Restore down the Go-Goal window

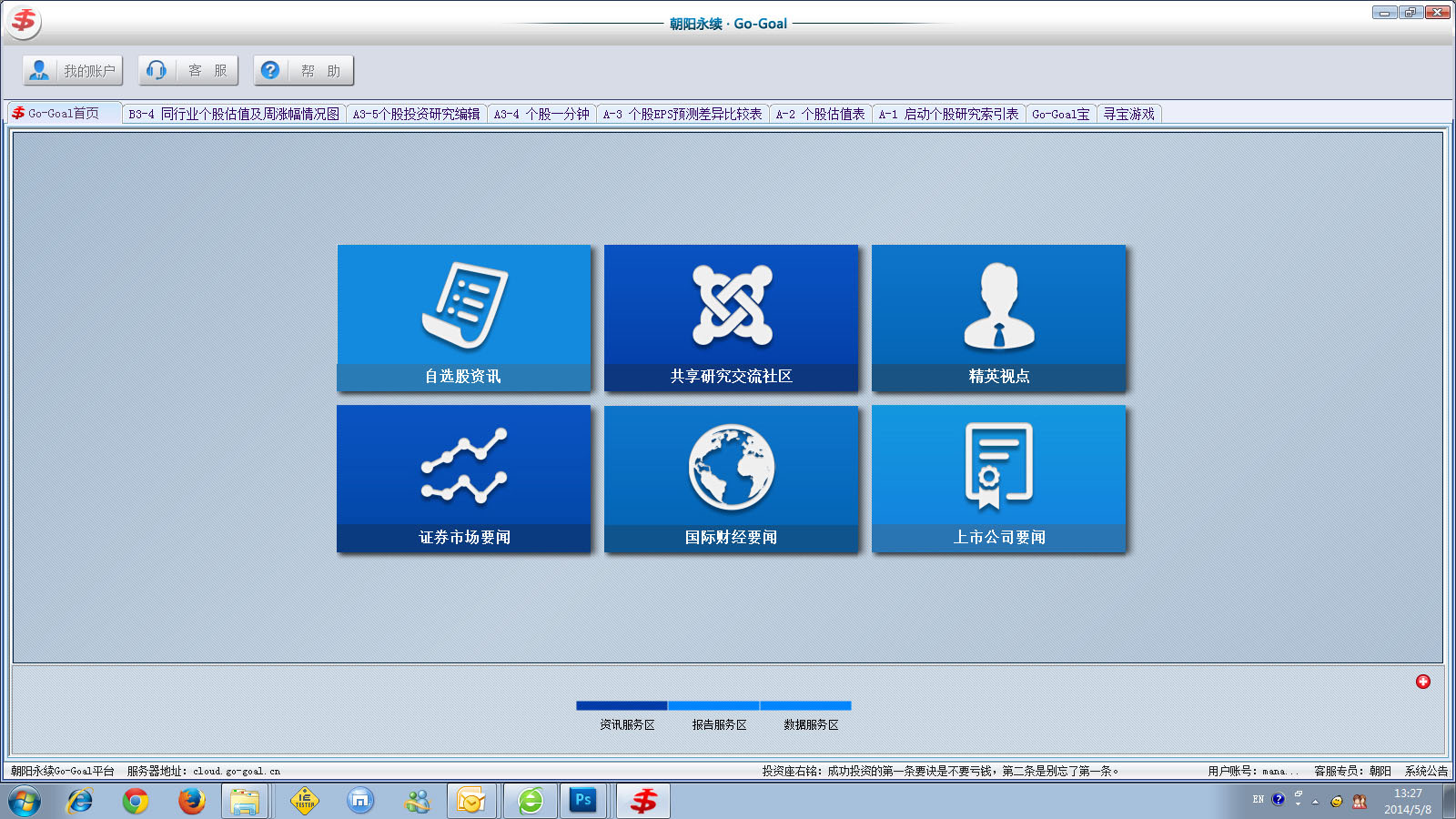pyautogui.click(x=1411, y=13)
